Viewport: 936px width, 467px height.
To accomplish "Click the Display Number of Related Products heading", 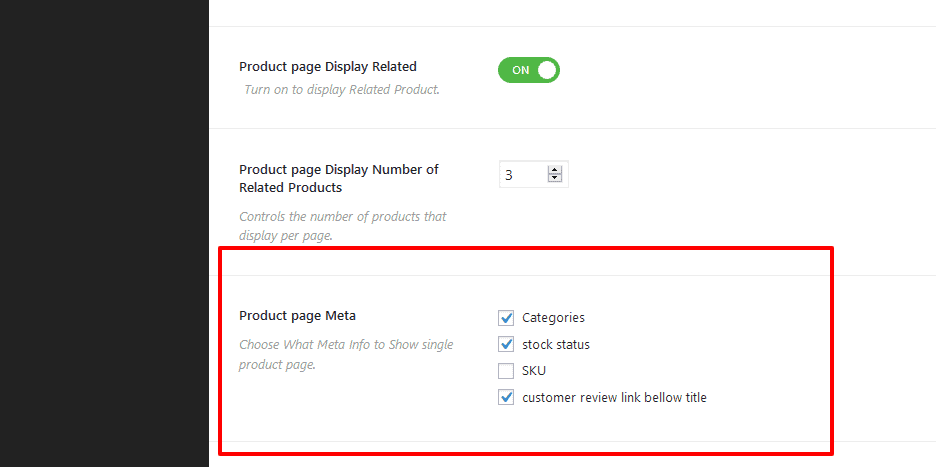I will [x=338, y=178].
